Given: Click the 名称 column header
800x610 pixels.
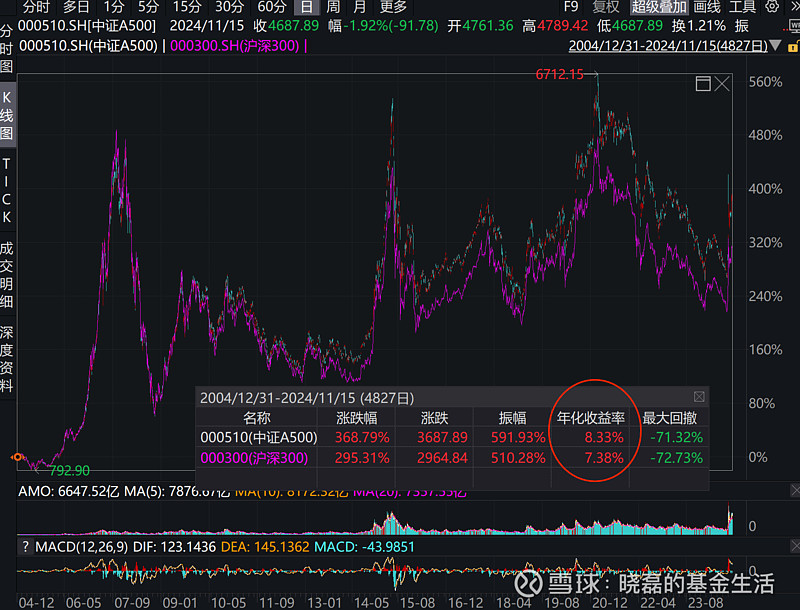Looking at the screenshot, I should (256, 418).
